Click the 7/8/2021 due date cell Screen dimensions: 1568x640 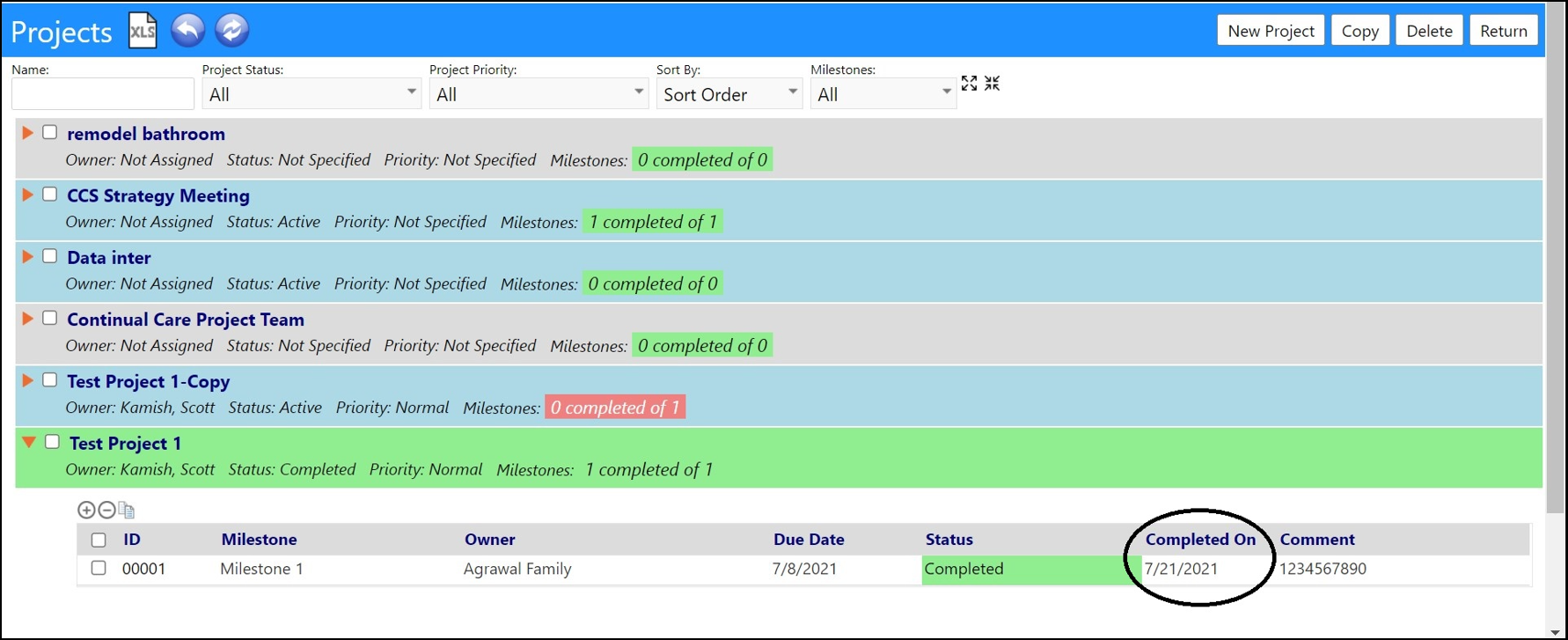tap(804, 569)
